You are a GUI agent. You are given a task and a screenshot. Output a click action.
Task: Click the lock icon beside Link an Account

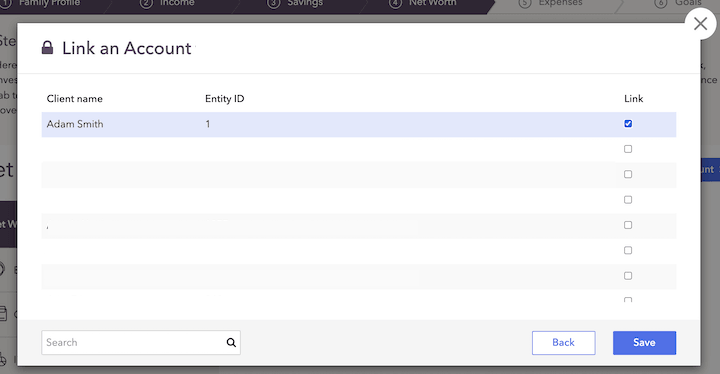click(47, 47)
